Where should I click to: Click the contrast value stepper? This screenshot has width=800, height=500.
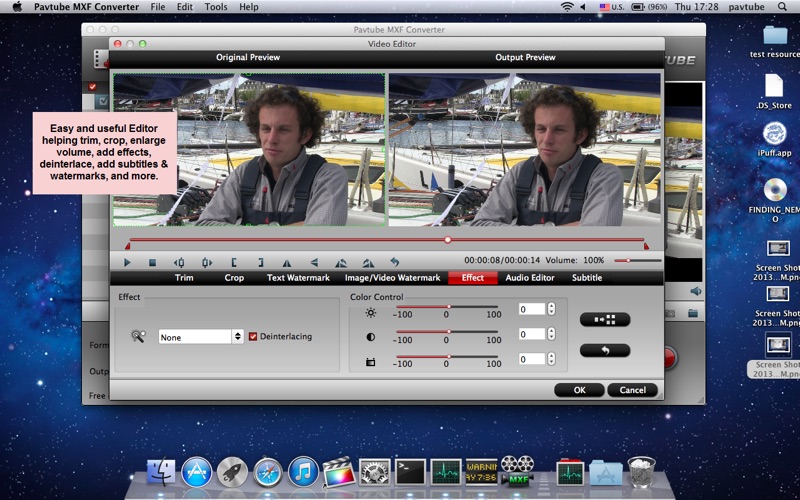pos(551,334)
